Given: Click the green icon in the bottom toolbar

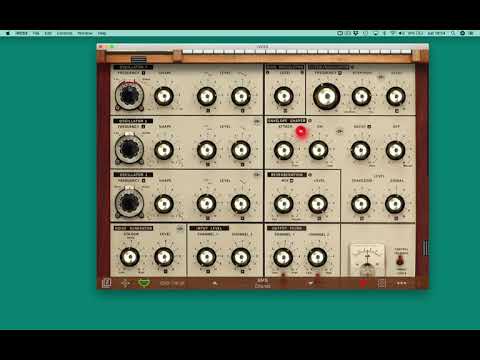Looking at the screenshot, I should [144, 283].
